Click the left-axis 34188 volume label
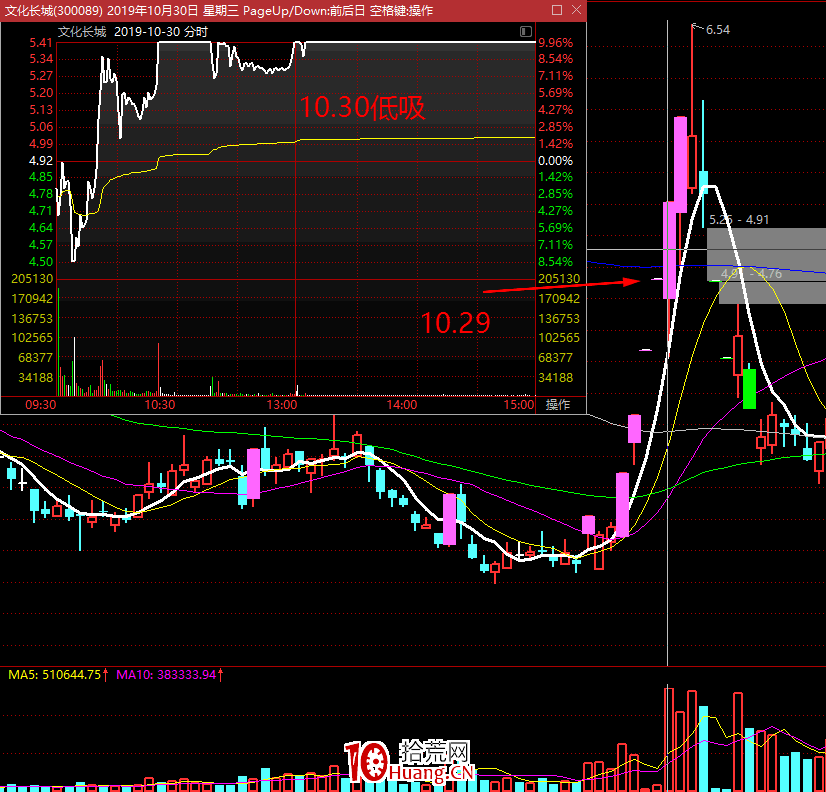826x792 pixels. (x=35, y=377)
